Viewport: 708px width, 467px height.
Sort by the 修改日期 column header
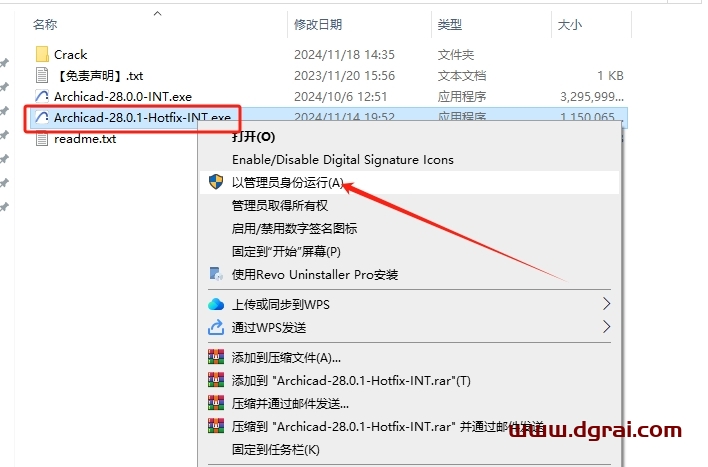(x=318, y=24)
